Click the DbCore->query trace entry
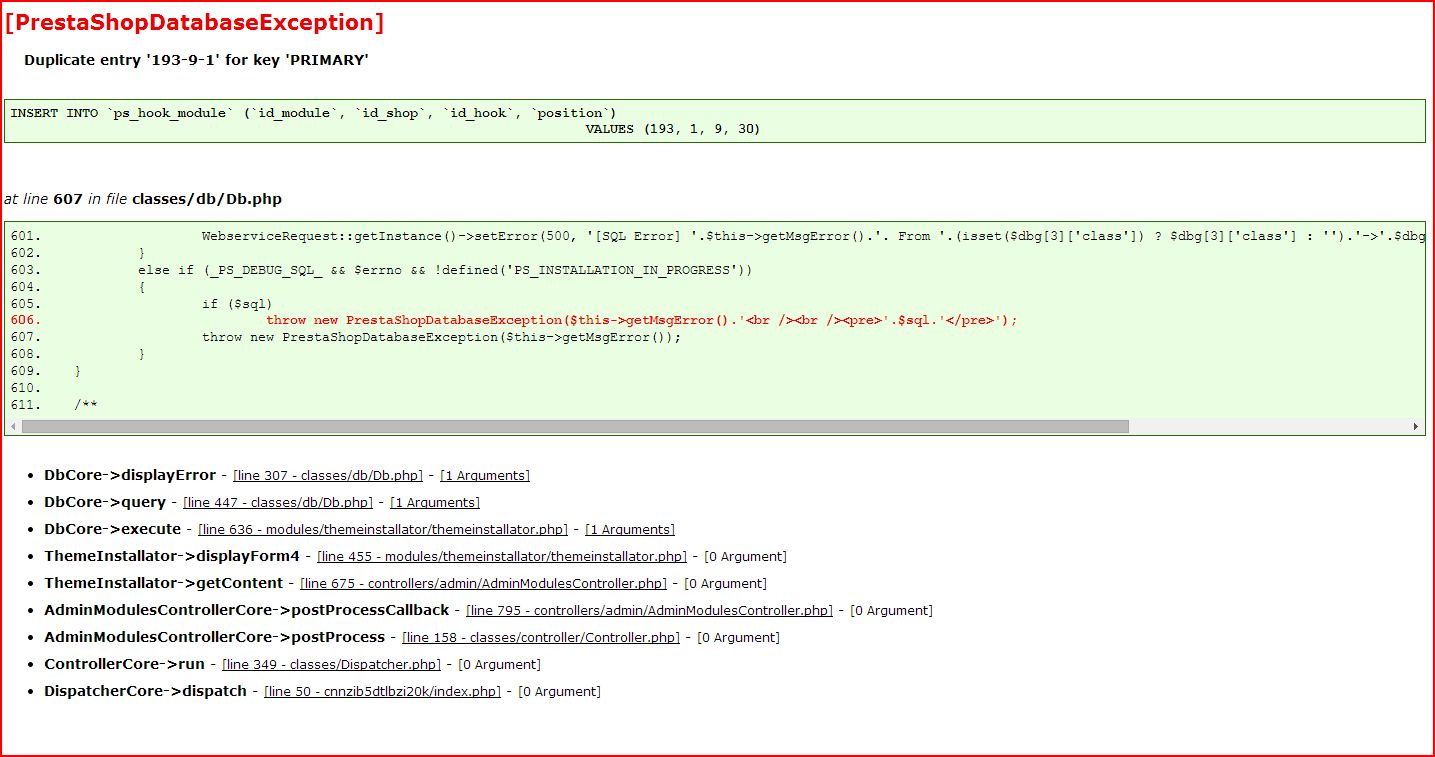 pos(105,503)
